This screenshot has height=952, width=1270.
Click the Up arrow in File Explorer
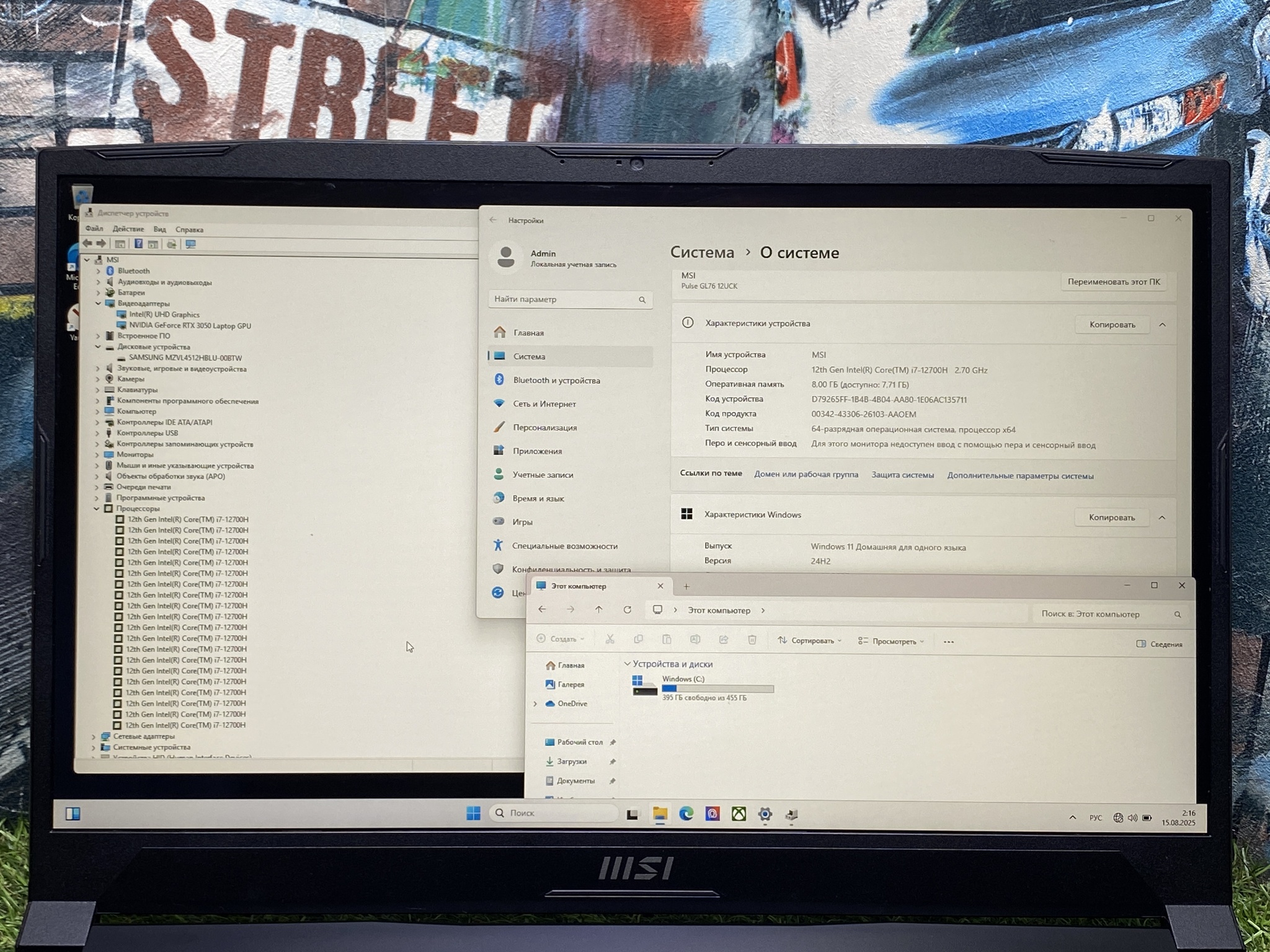598,610
